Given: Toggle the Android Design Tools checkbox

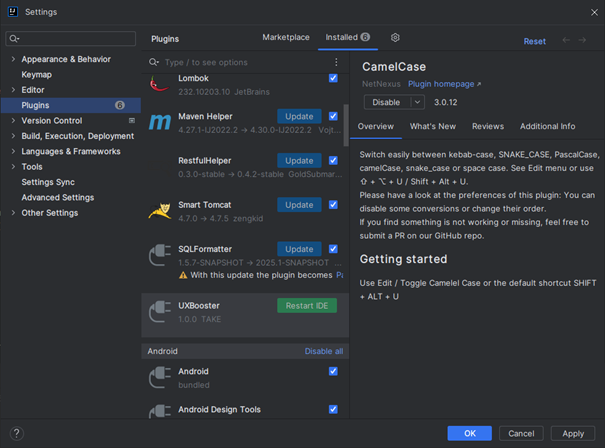Looking at the screenshot, I should pyautogui.click(x=333, y=409).
